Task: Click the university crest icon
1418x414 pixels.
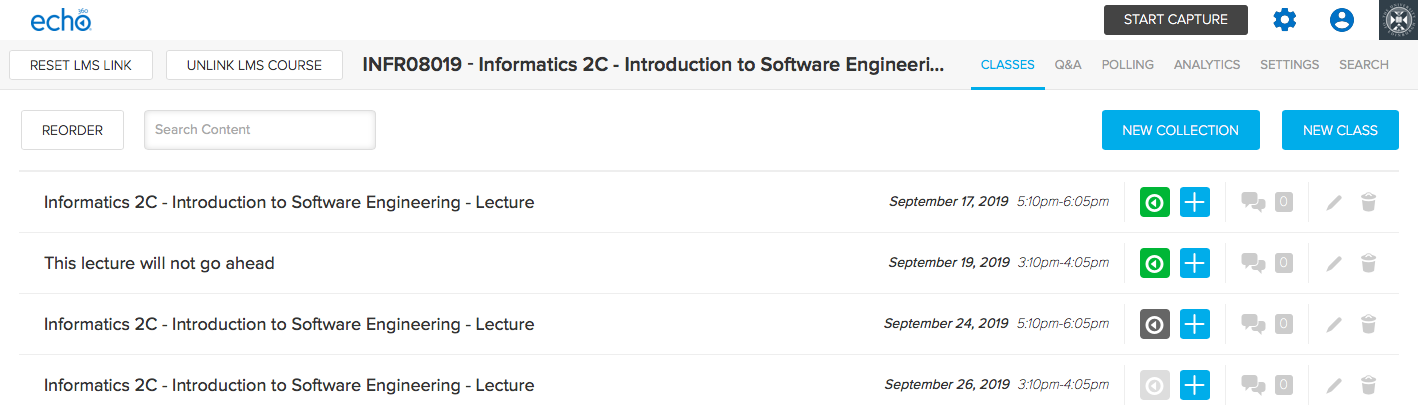Action: click(1398, 20)
